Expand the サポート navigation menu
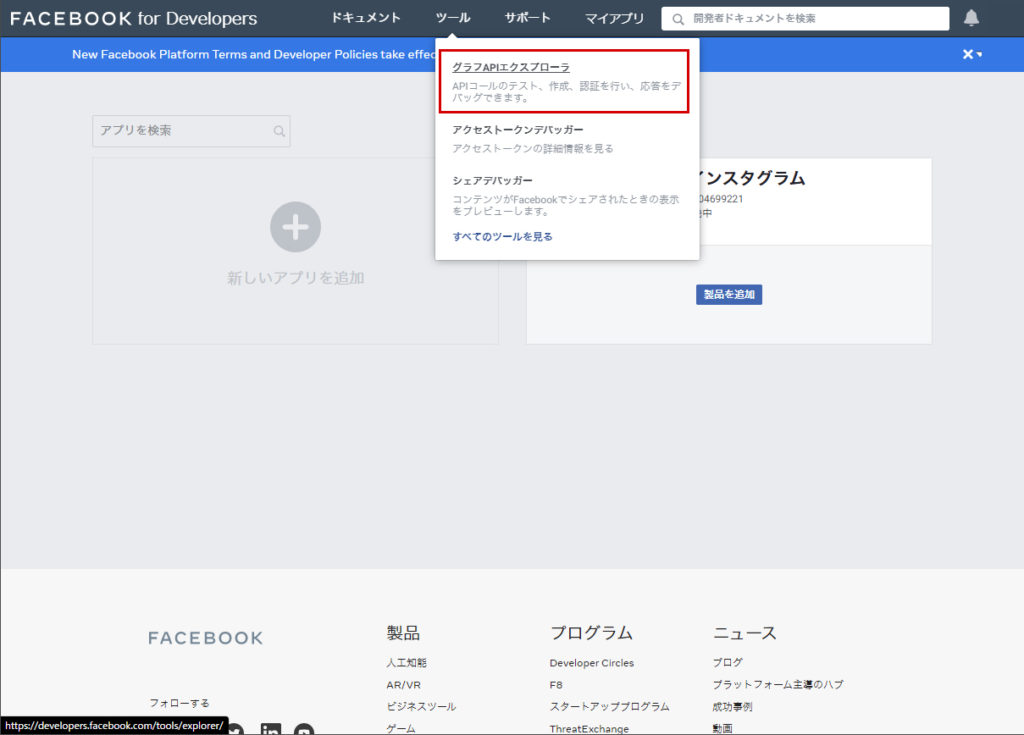 528,18
